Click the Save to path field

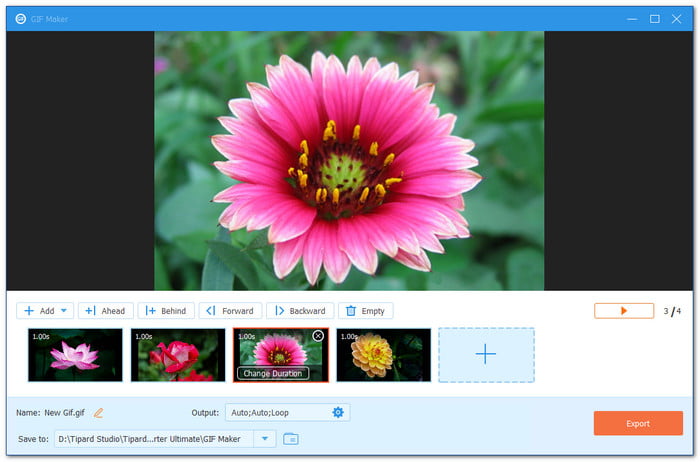[x=154, y=439]
